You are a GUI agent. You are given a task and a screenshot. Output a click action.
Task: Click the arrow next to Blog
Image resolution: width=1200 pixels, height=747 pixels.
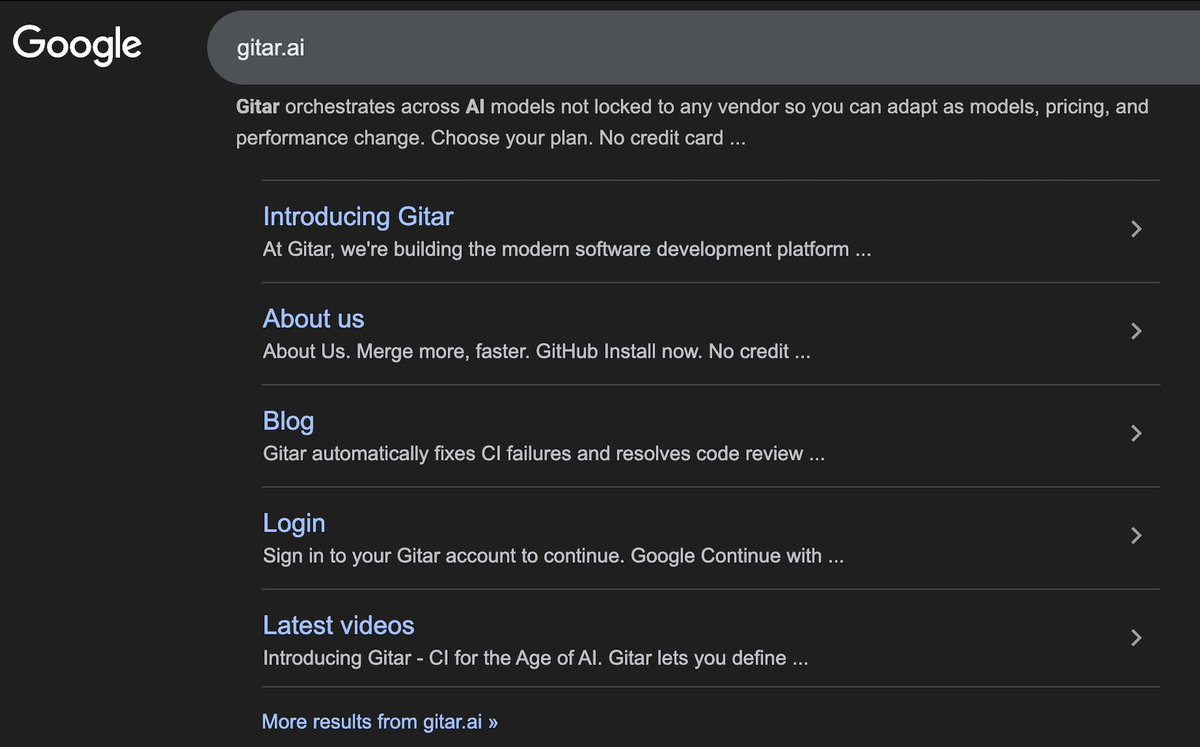(1135, 433)
